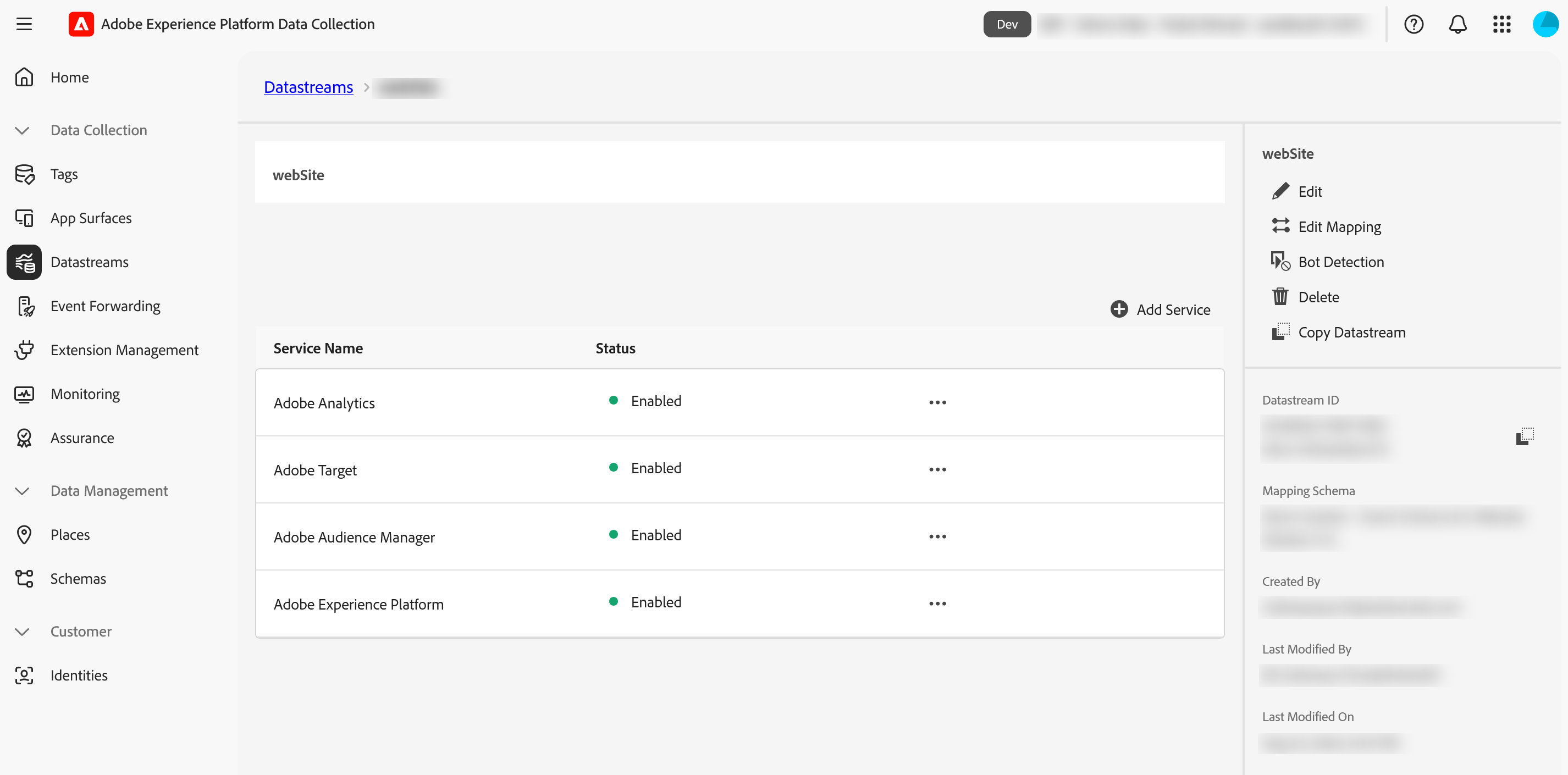Open Places in the sidebar
The image size is (1568, 775).
[x=70, y=535]
